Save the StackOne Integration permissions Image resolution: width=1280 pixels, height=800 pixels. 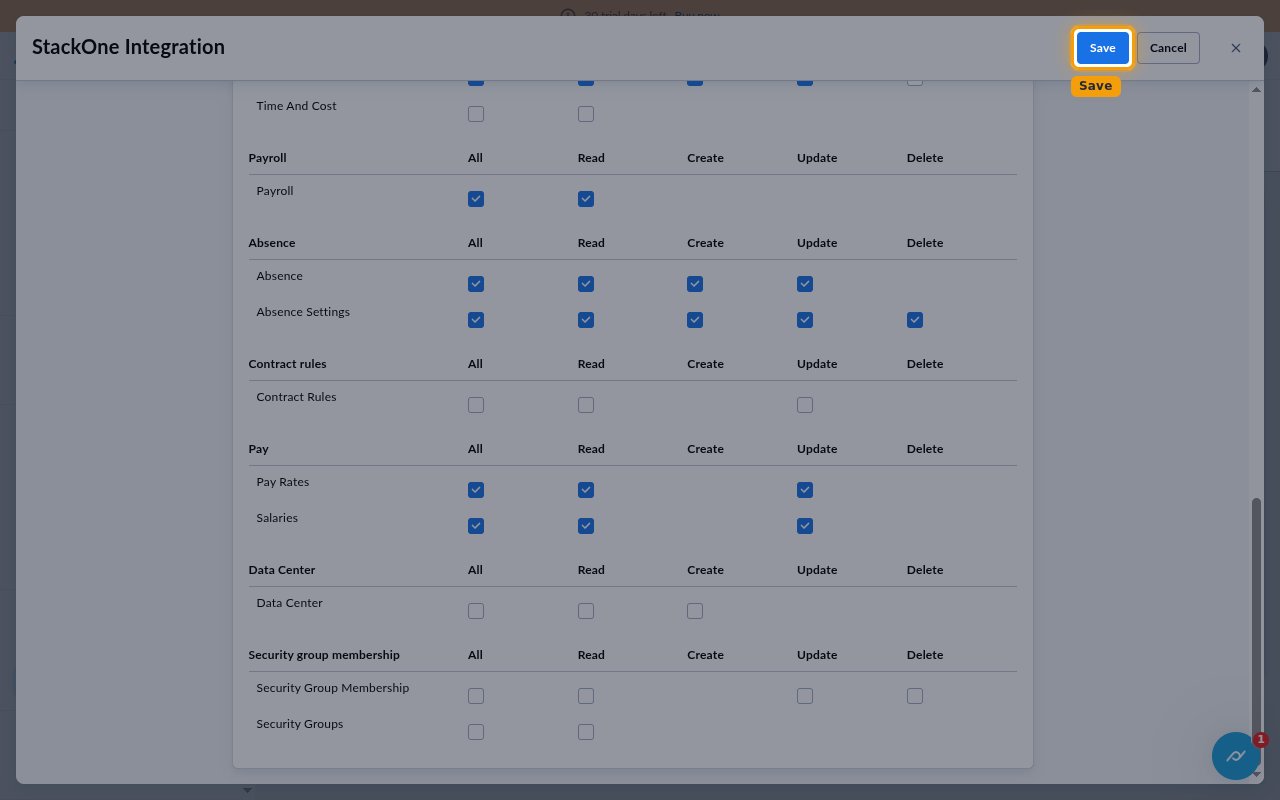tap(1102, 48)
